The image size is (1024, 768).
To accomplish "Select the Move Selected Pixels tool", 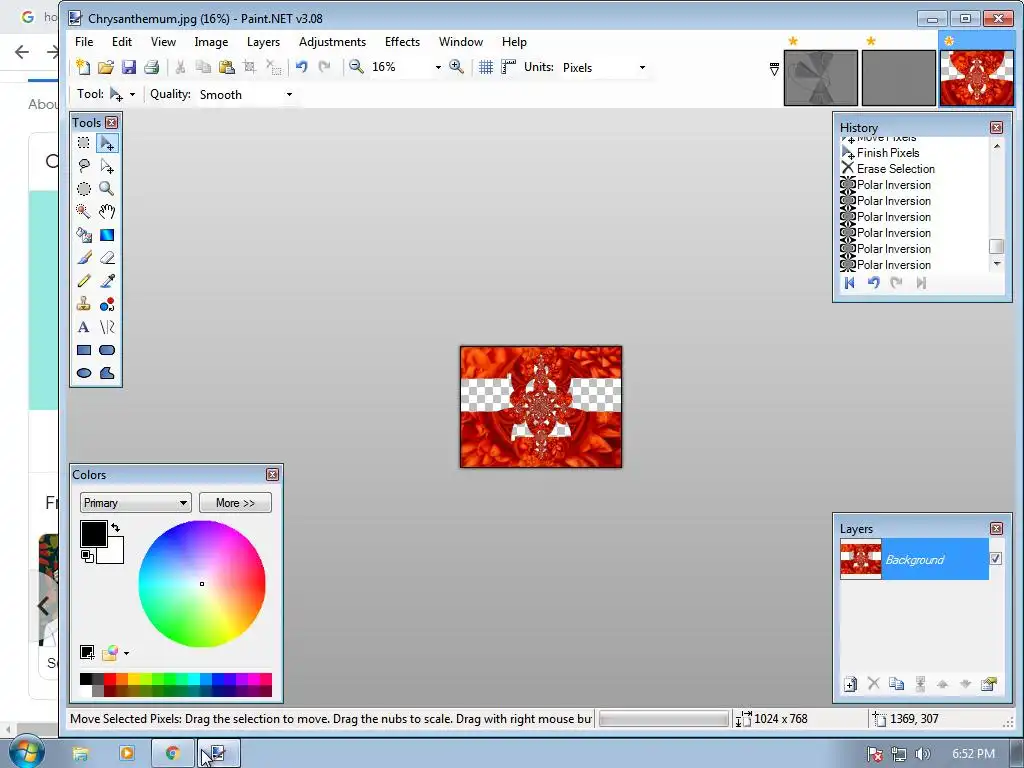I will pyautogui.click(x=107, y=142).
